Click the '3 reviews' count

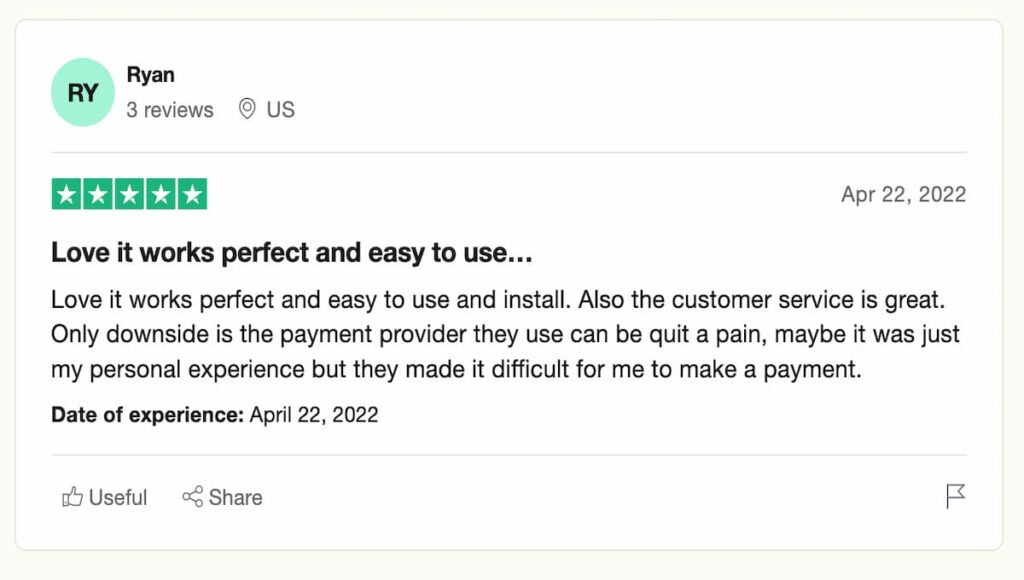[x=170, y=110]
